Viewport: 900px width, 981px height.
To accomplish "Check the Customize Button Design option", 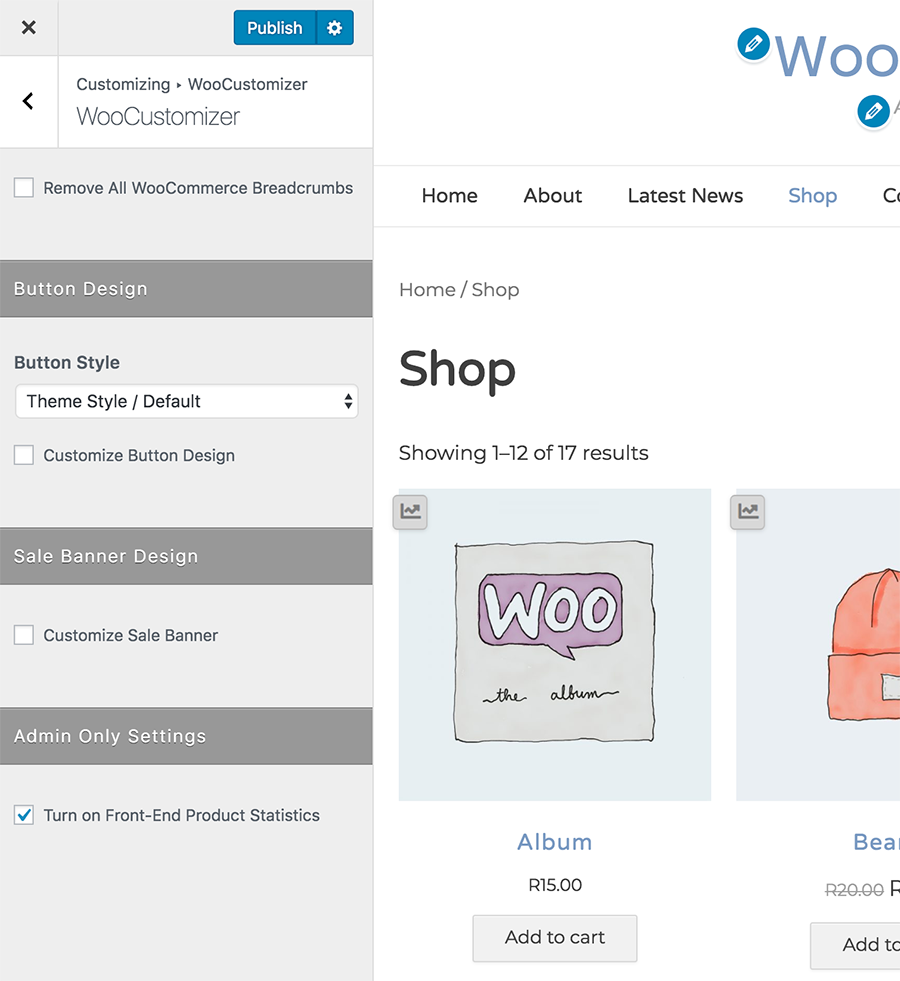I will coord(24,455).
